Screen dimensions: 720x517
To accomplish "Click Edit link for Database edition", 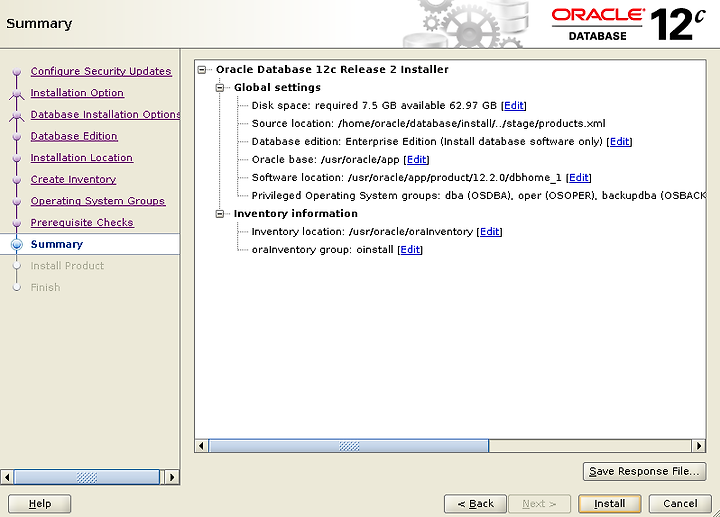I will click(x=619, y=141).
